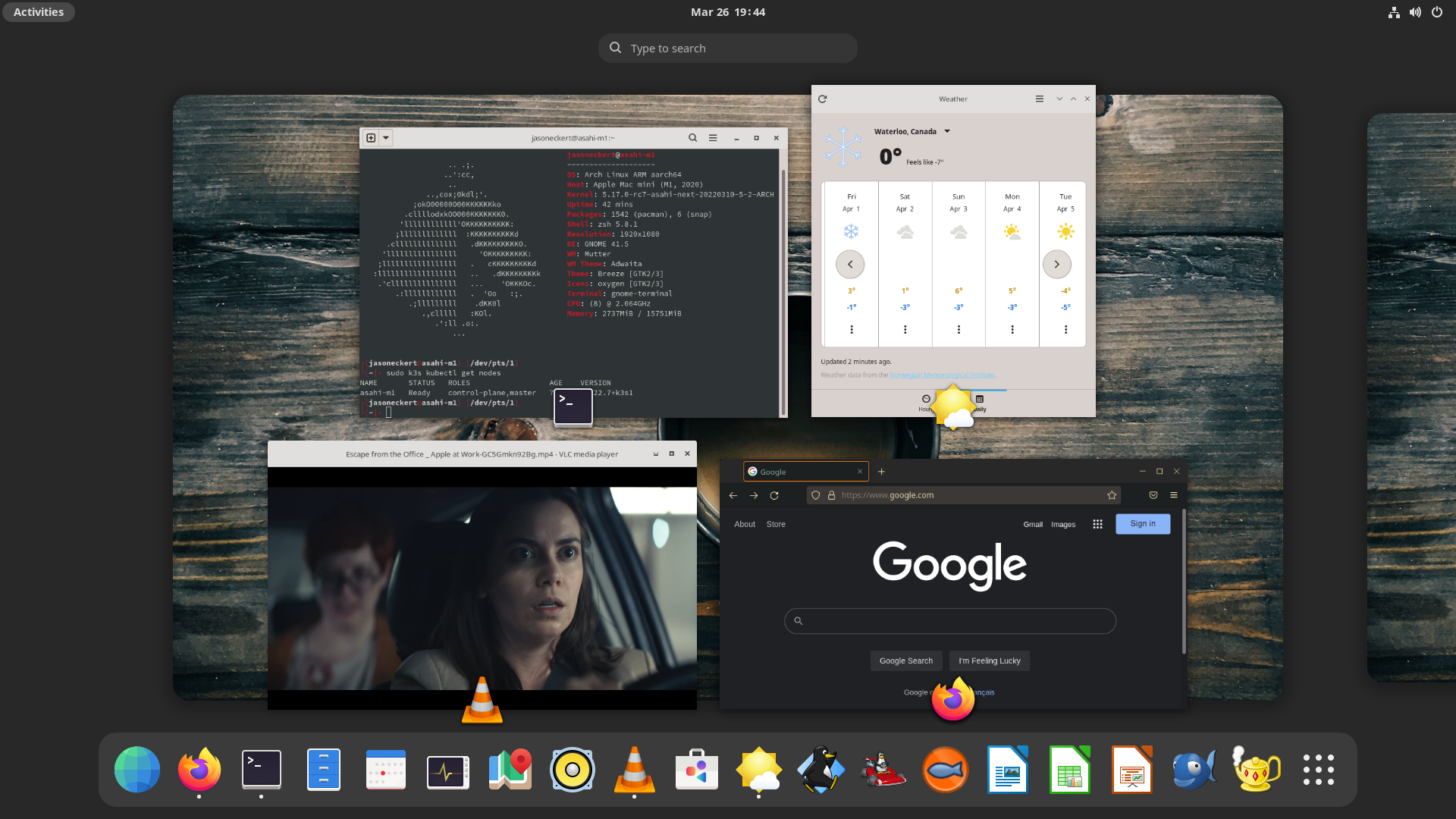The height and width of the screenshot is (819, 1456).
Task: Open a new tab with the Firefox plus button
Action: coord(881,472)
